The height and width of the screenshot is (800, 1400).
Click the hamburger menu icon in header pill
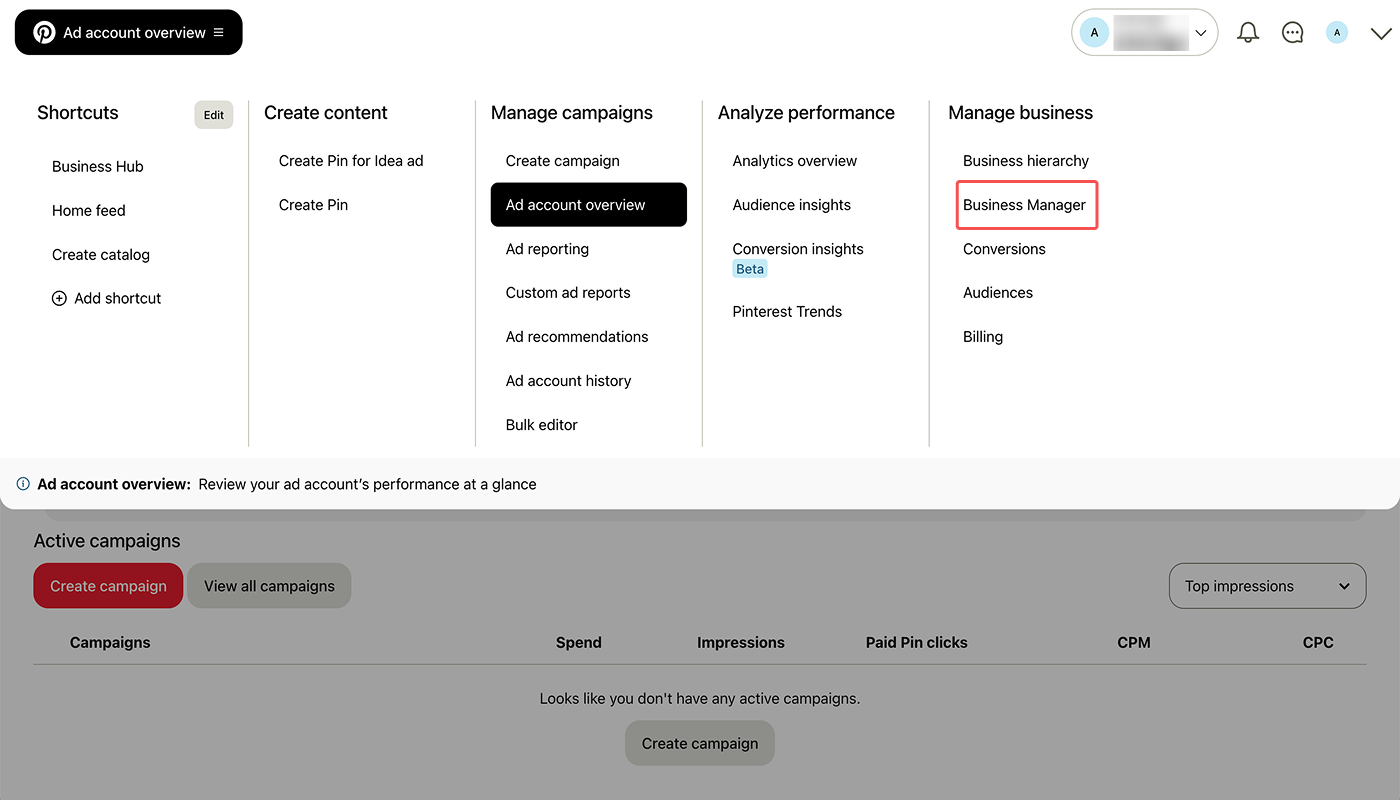pos(218,32)
